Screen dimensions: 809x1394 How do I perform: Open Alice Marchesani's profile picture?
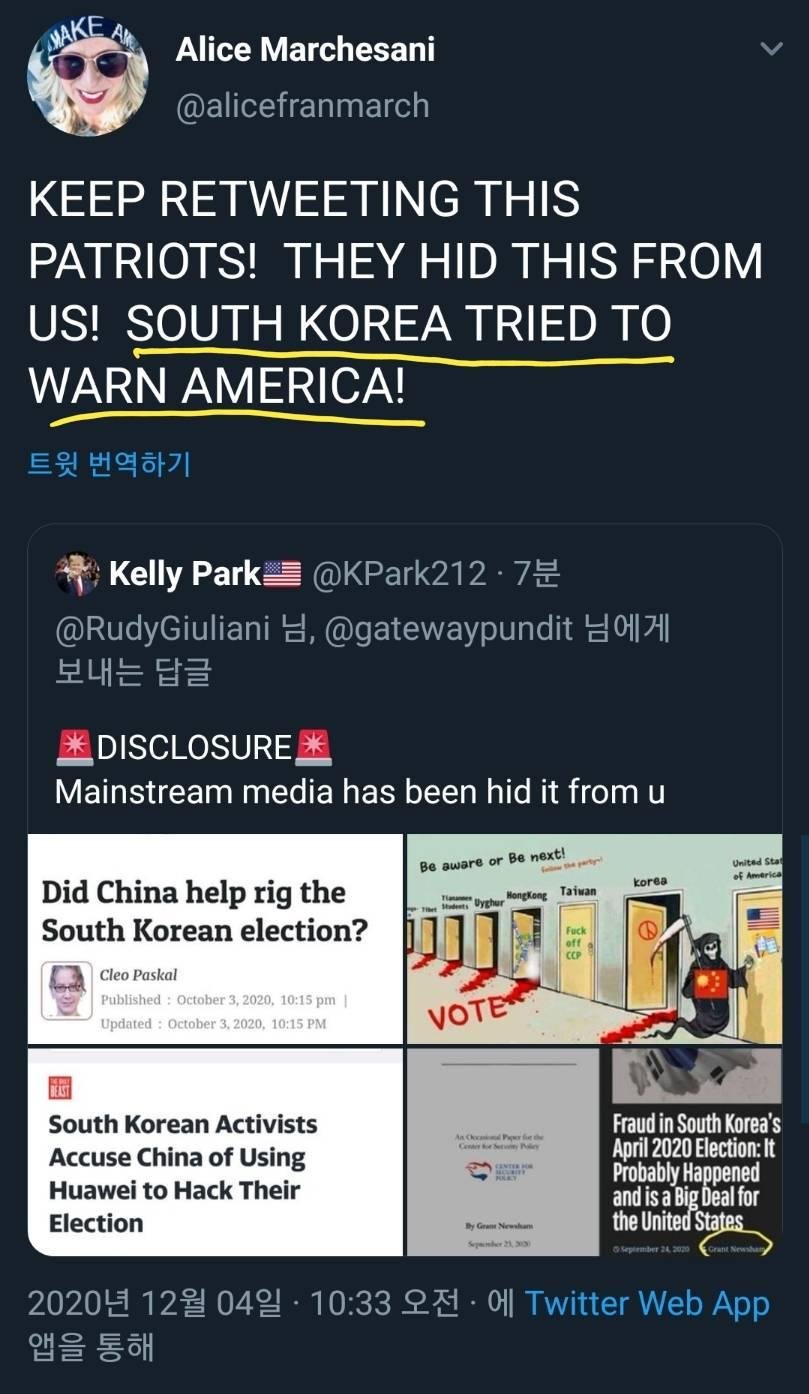tap(87, 76)
